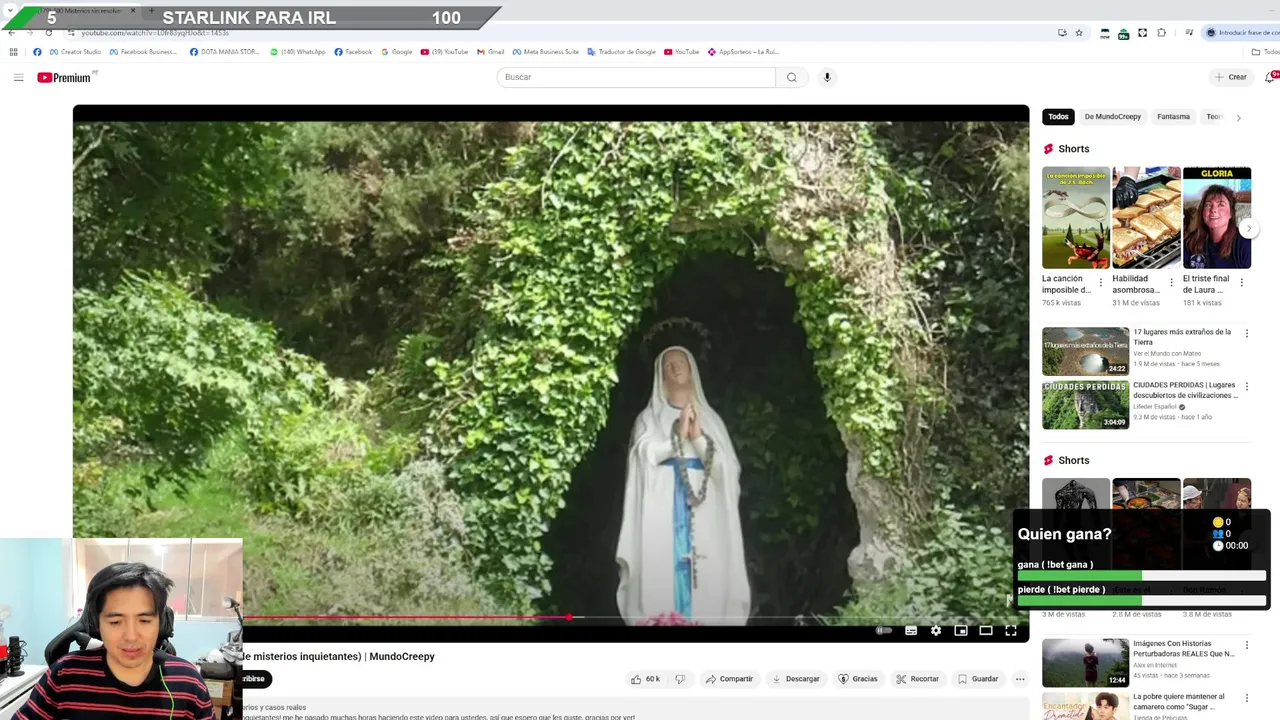Save video with the Guardar button
This screenshot has height=720, width=1280.
tap(978, 679)
